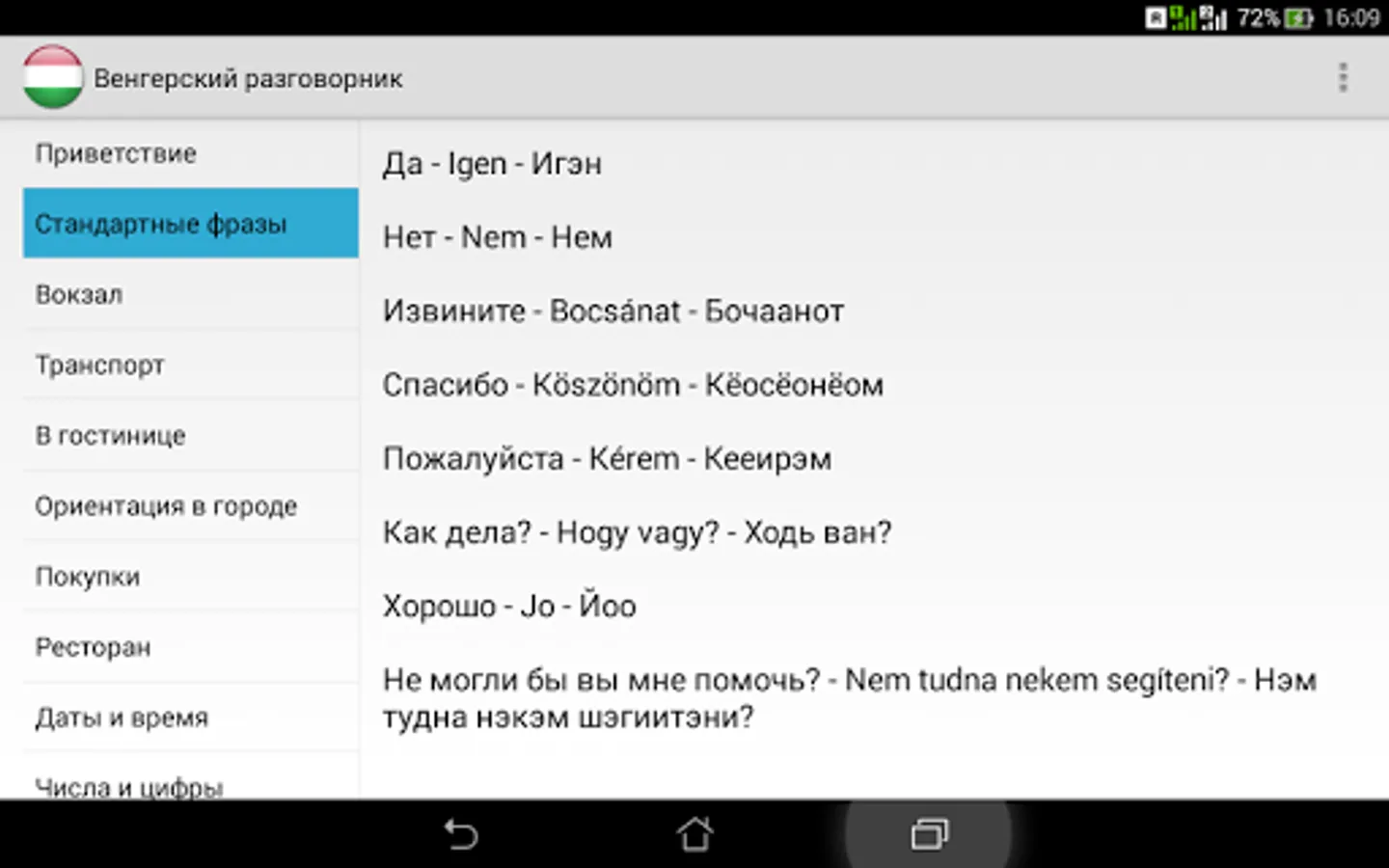This screenshot has width=1389, height=868.
Task: Select the Стандартные фразы category
Action: (x=191, y=223)
